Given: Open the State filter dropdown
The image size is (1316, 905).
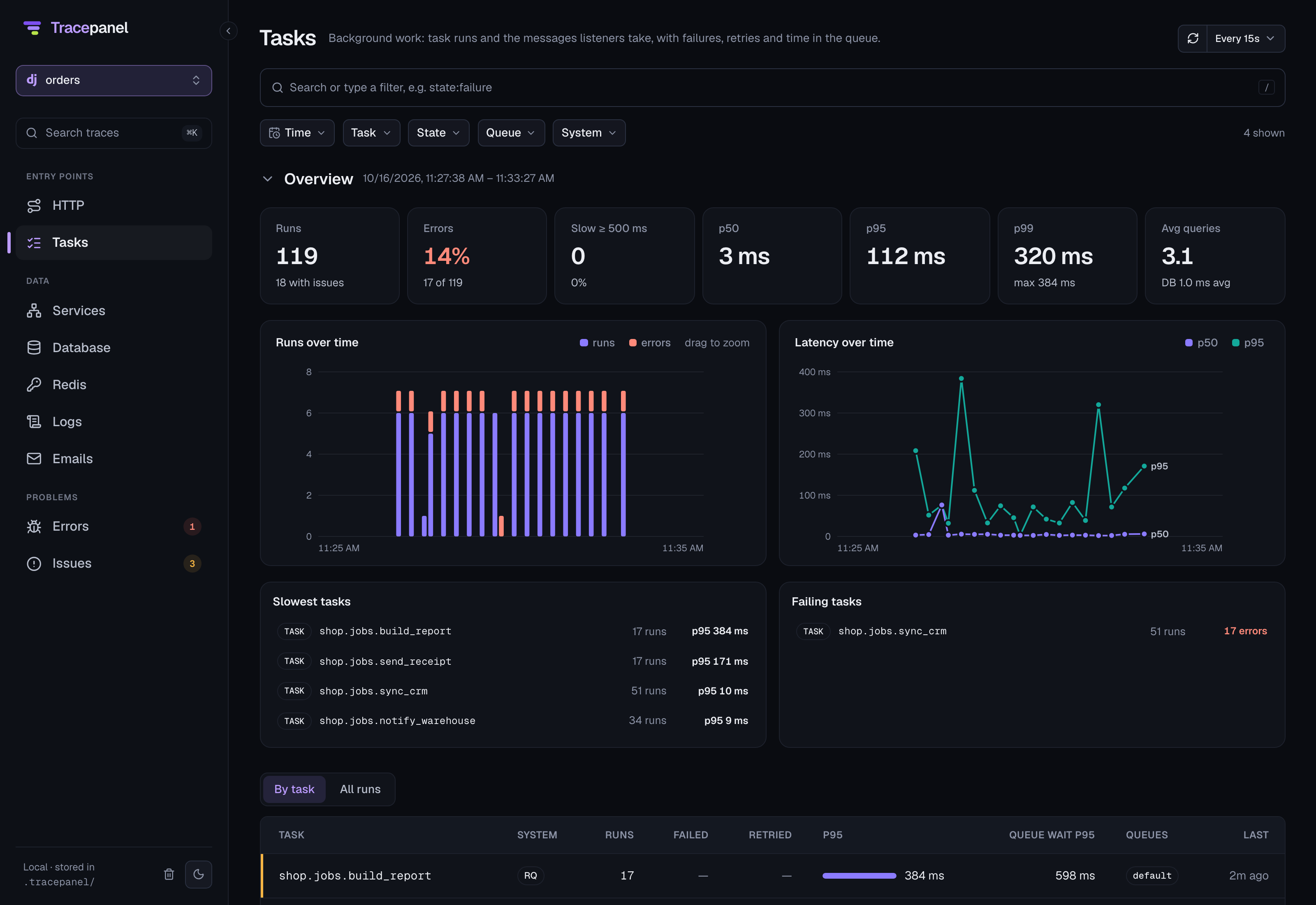Looking at the screenshot, I should pos(439,133).
